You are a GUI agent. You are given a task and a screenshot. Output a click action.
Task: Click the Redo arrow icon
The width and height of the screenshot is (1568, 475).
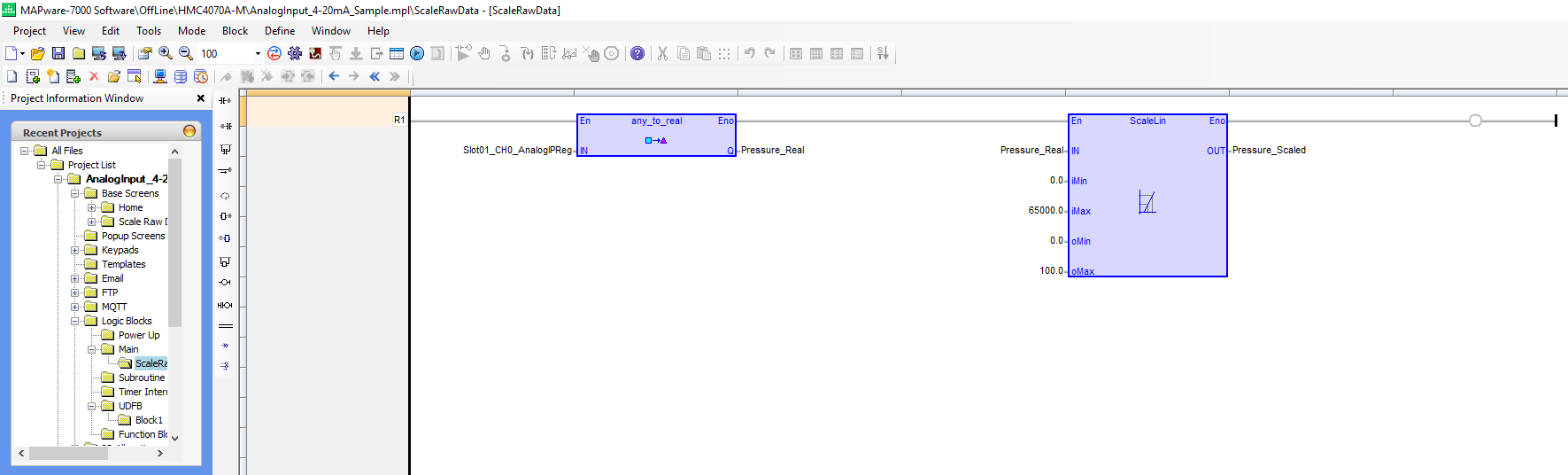click(x=769, y=53)
